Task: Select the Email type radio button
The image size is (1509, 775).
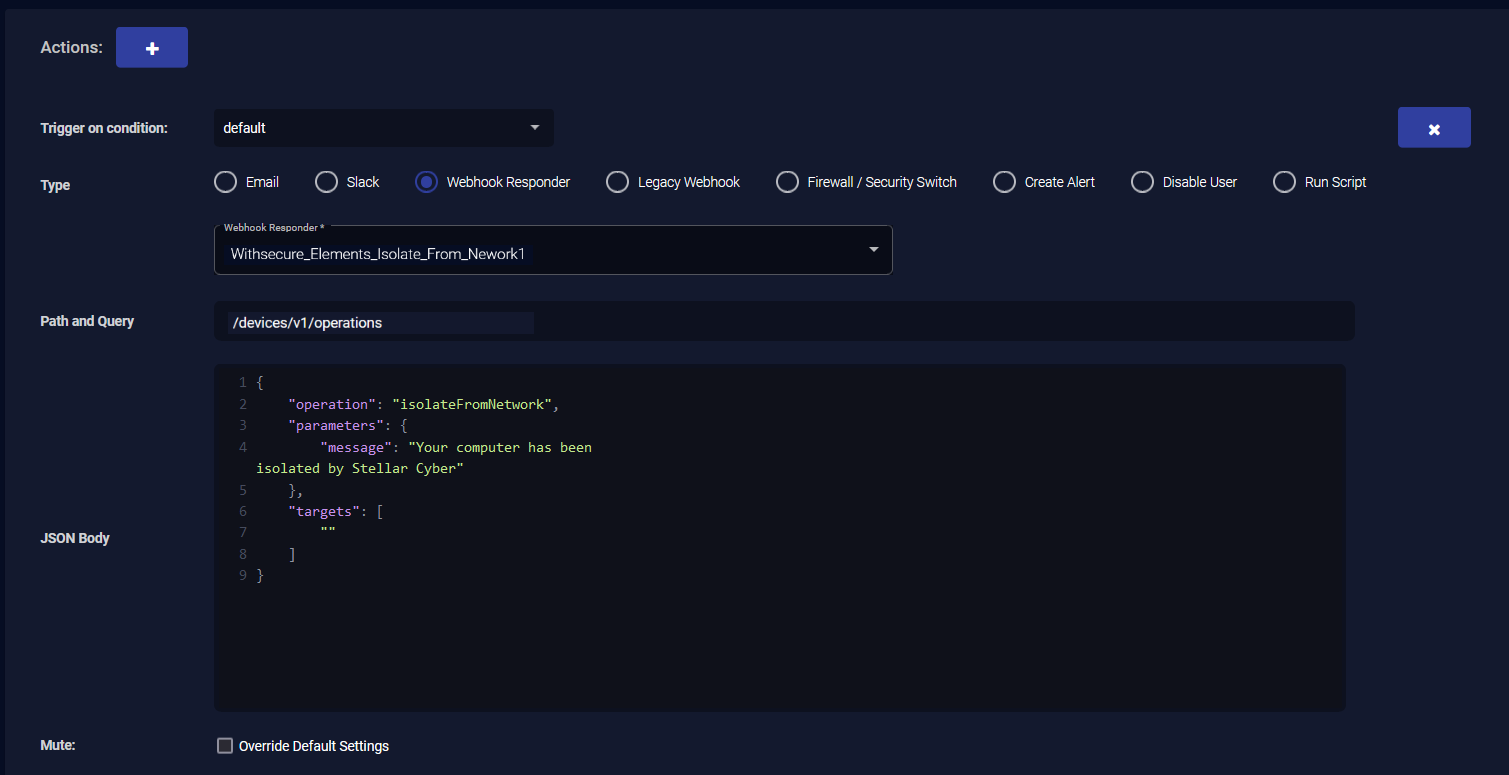Action: [226, 182]
